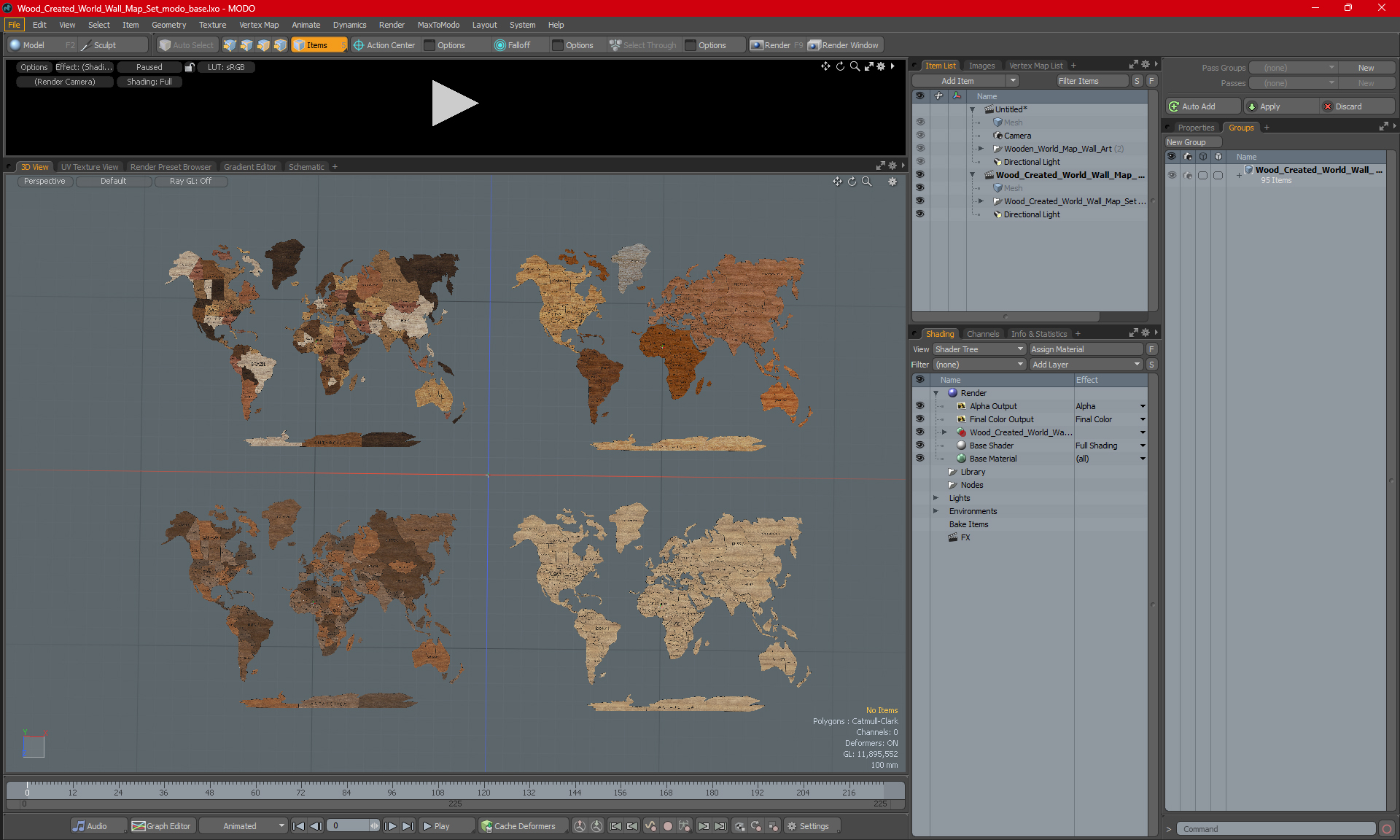The width and height of the screenshot is (1400, 840).
Task: Click Auto Add button
Action: [1202, 106]
